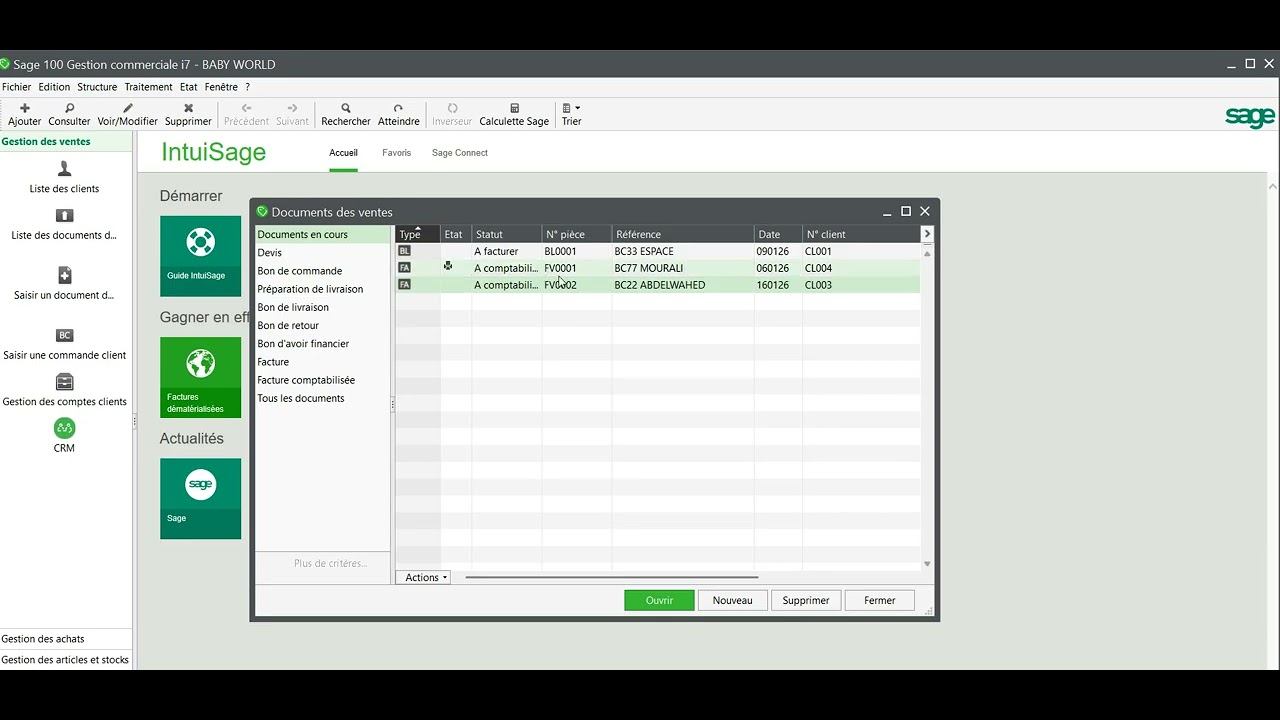The width and height of the screenshot is (1280, 720).
Task: Click the BC22 ABDELWAHED reference cell
Action: [682, 285]
